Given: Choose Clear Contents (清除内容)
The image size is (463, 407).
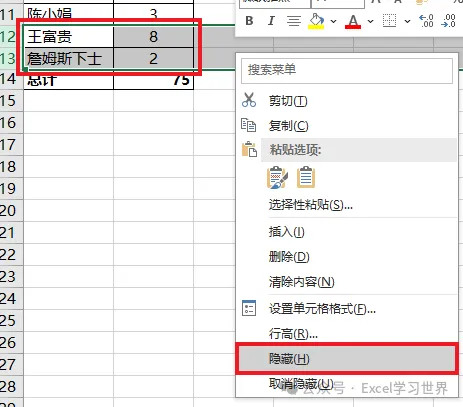Looking at the screenshot, I should (x=347, y=282).
